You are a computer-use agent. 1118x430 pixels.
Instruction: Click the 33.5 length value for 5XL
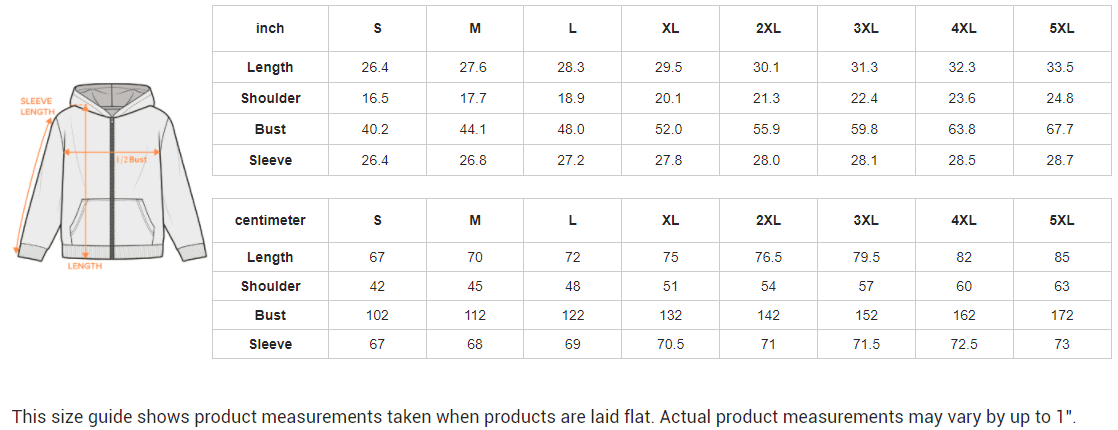[x=1062, y=67]
